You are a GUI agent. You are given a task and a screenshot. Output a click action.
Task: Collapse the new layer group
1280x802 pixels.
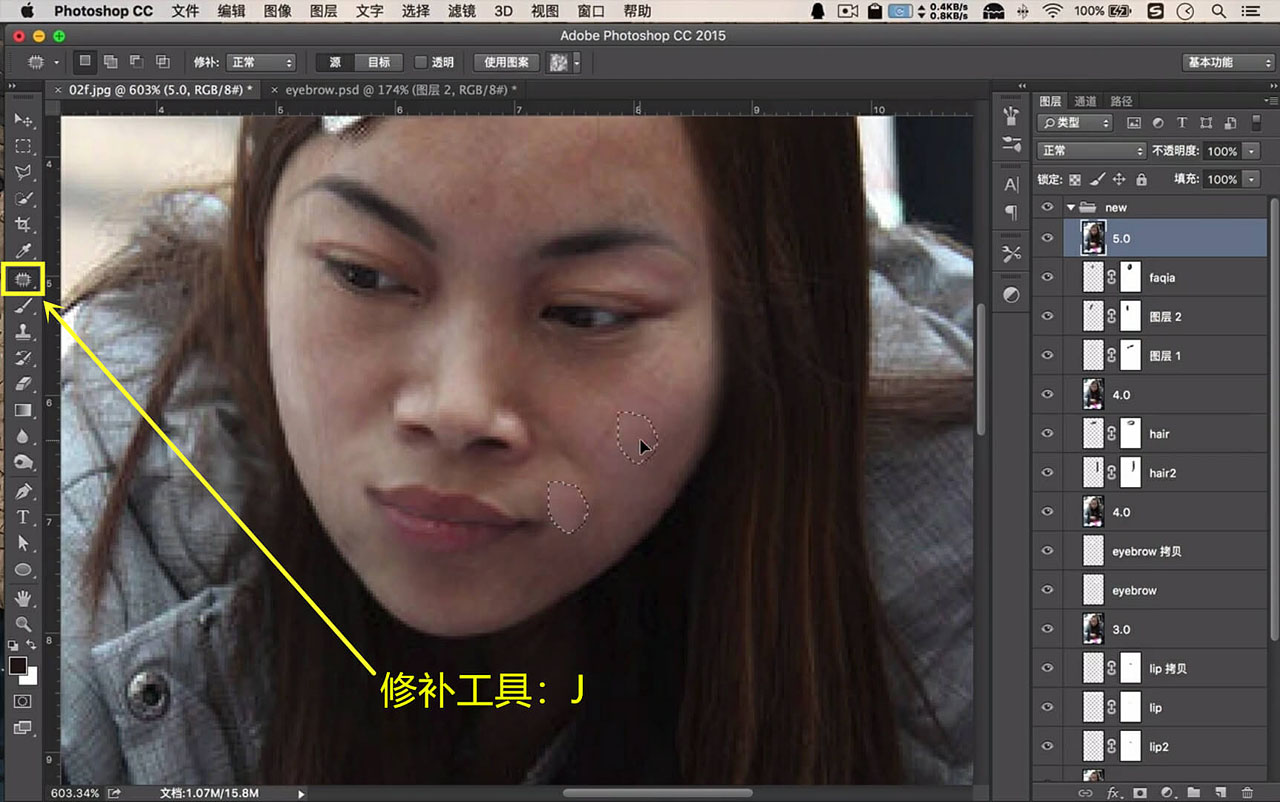pos(1071,207)
